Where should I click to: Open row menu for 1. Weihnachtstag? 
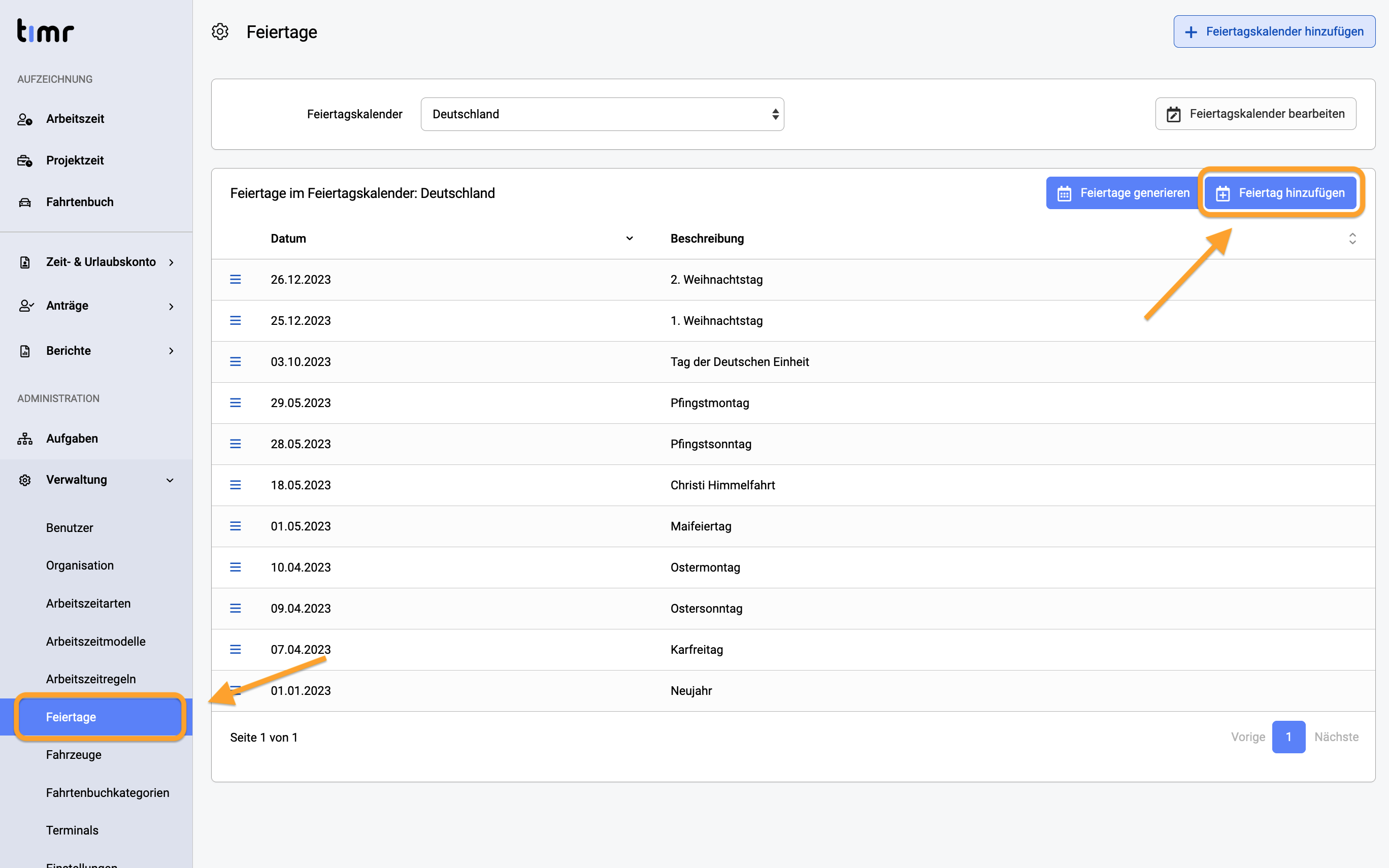[x=236, y=321]
